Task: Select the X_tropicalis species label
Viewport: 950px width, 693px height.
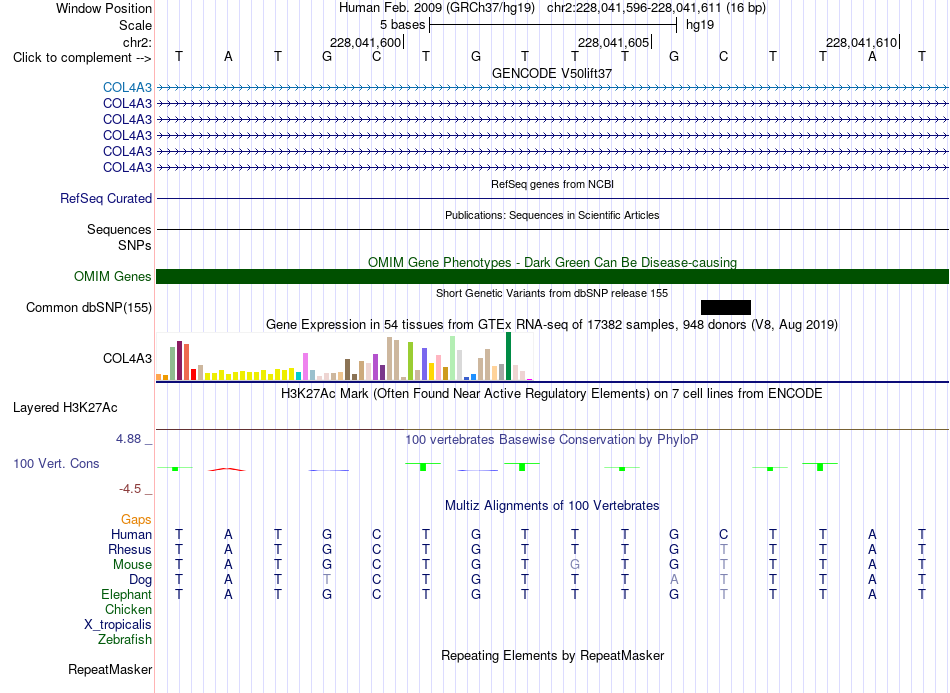Action: pyautogui.click(x=118, y=625)
